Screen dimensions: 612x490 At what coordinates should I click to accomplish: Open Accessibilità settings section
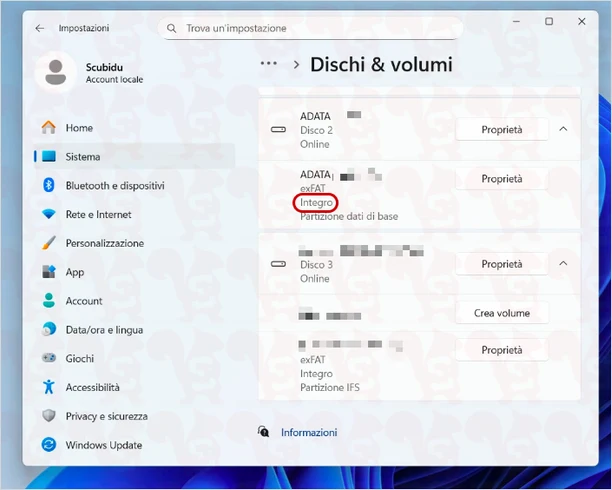[x=135, y=387]
